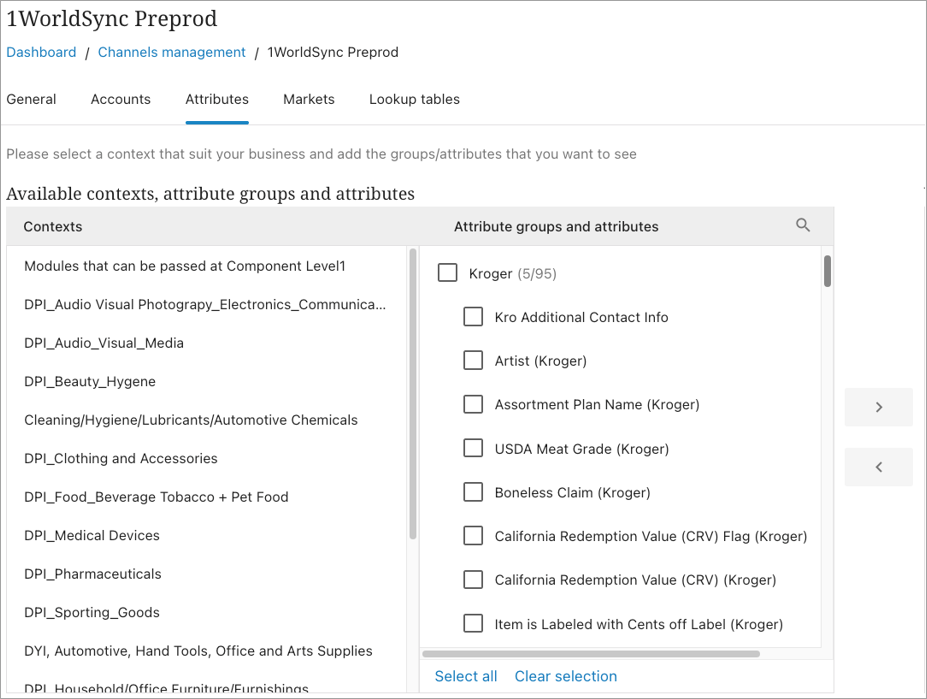Open the Lookup tables tab
Viewport: 927px width, 699px height.
click(x=414, y=99)
